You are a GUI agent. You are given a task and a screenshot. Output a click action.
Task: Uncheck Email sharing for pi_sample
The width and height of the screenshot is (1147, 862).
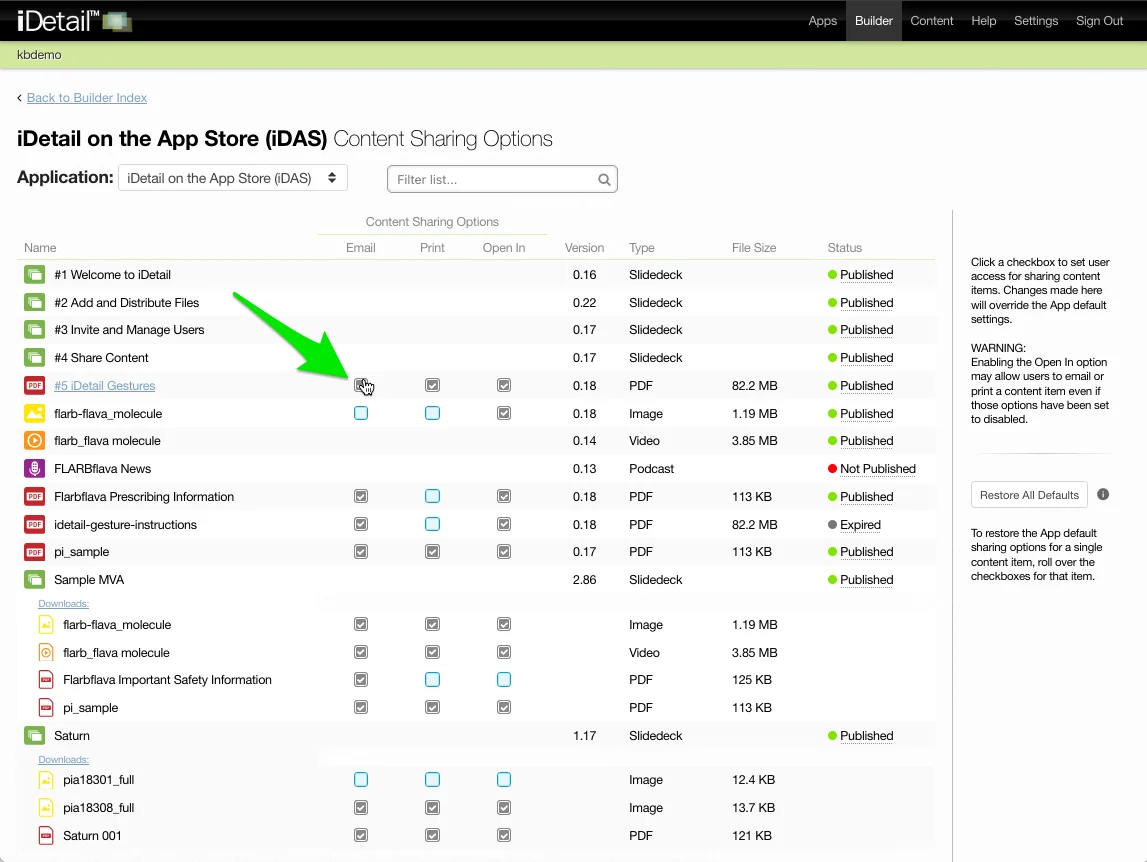pyautogui.click(x=361, y=552)
